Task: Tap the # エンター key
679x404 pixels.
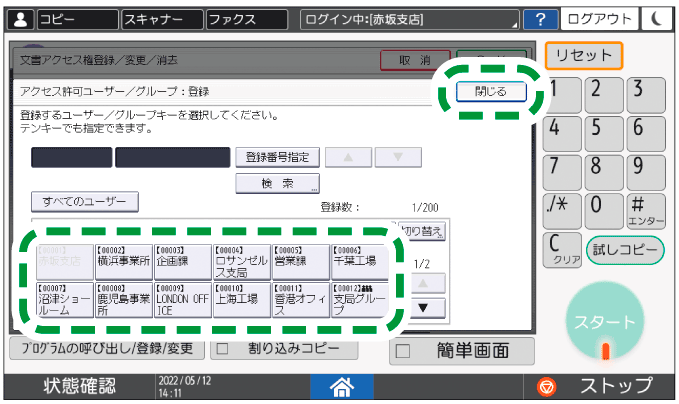Action: coord(646,211)
